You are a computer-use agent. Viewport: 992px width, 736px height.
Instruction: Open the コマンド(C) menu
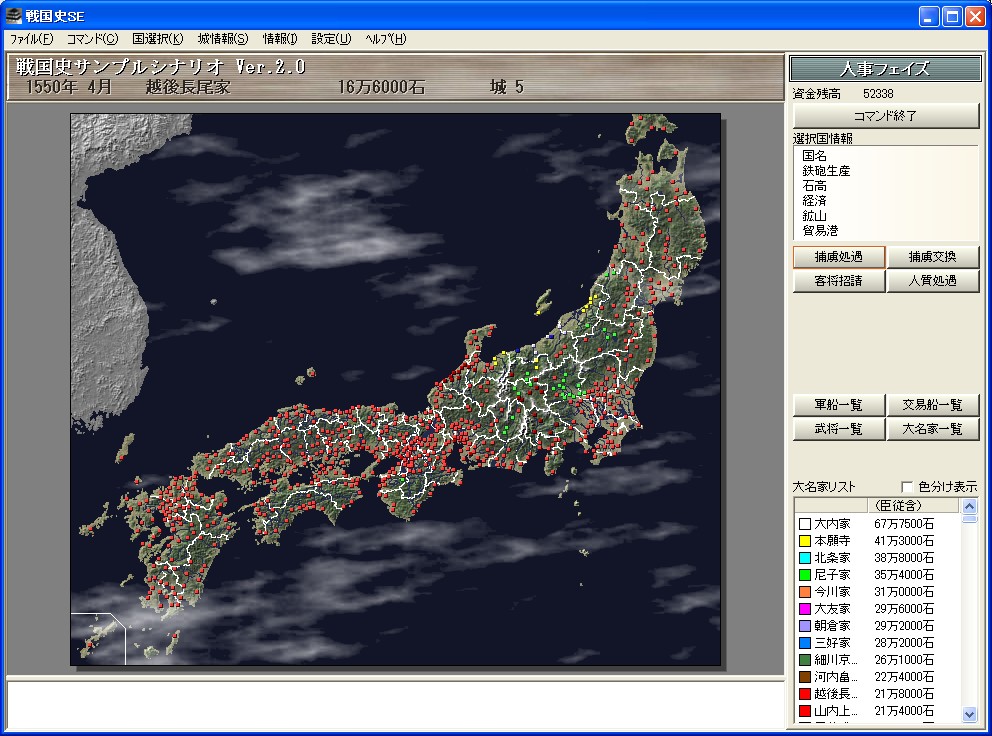click(92, 39)
